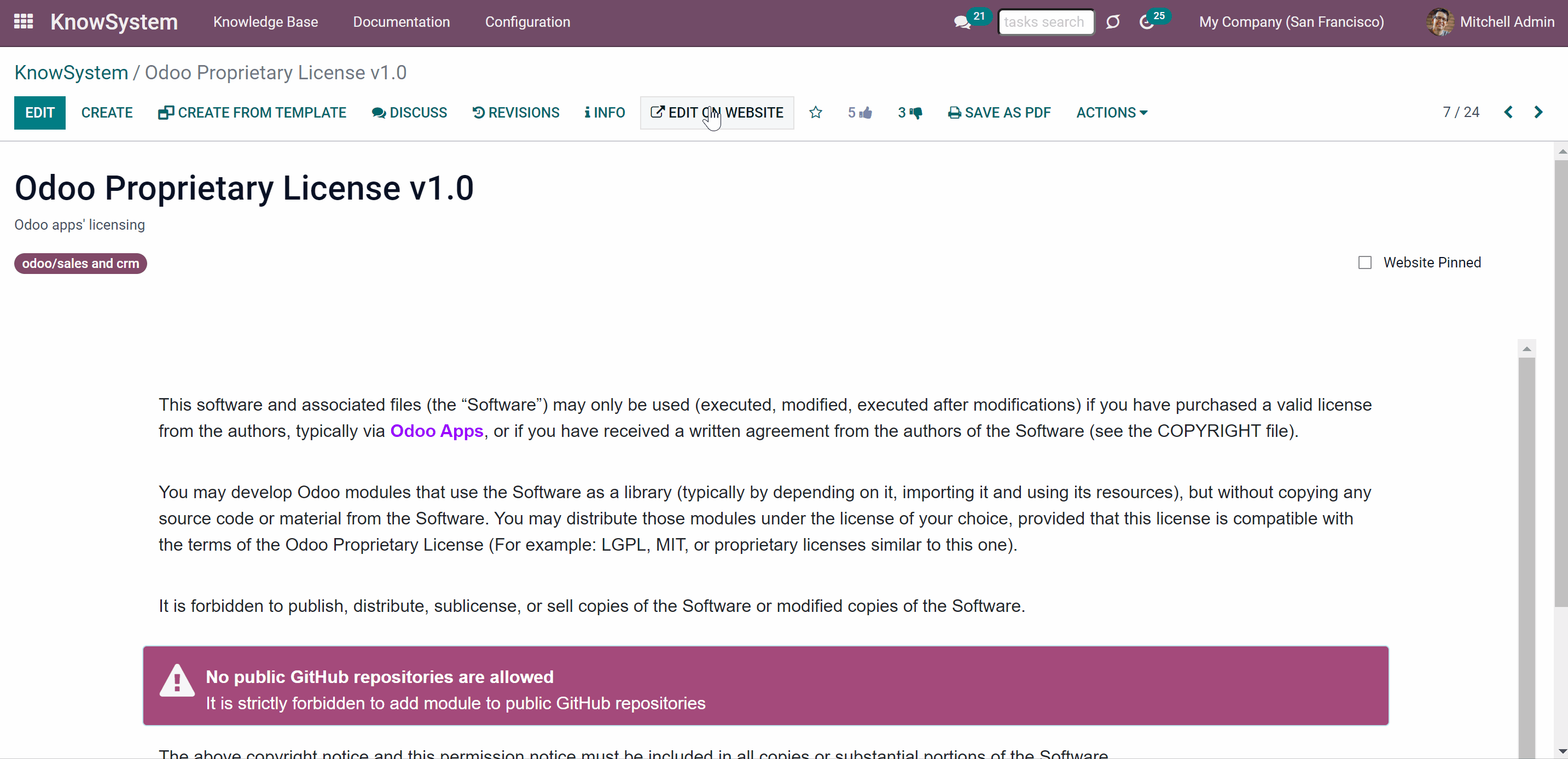The image size is (1568, 759).
Task: Click the odoo/sales and crm tag
Action: click(x=80, y=264)
